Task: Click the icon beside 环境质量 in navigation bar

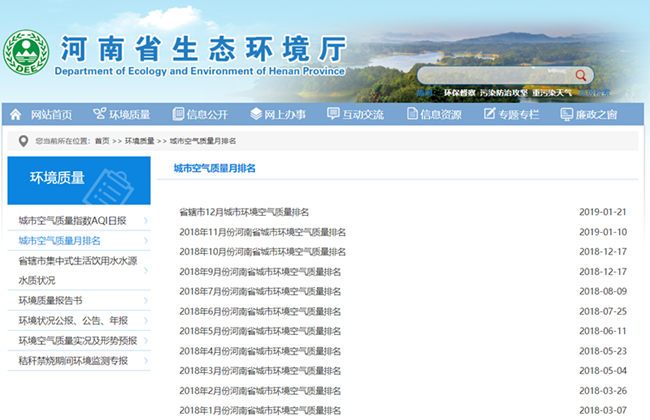Action: click(x=99, y=114)
